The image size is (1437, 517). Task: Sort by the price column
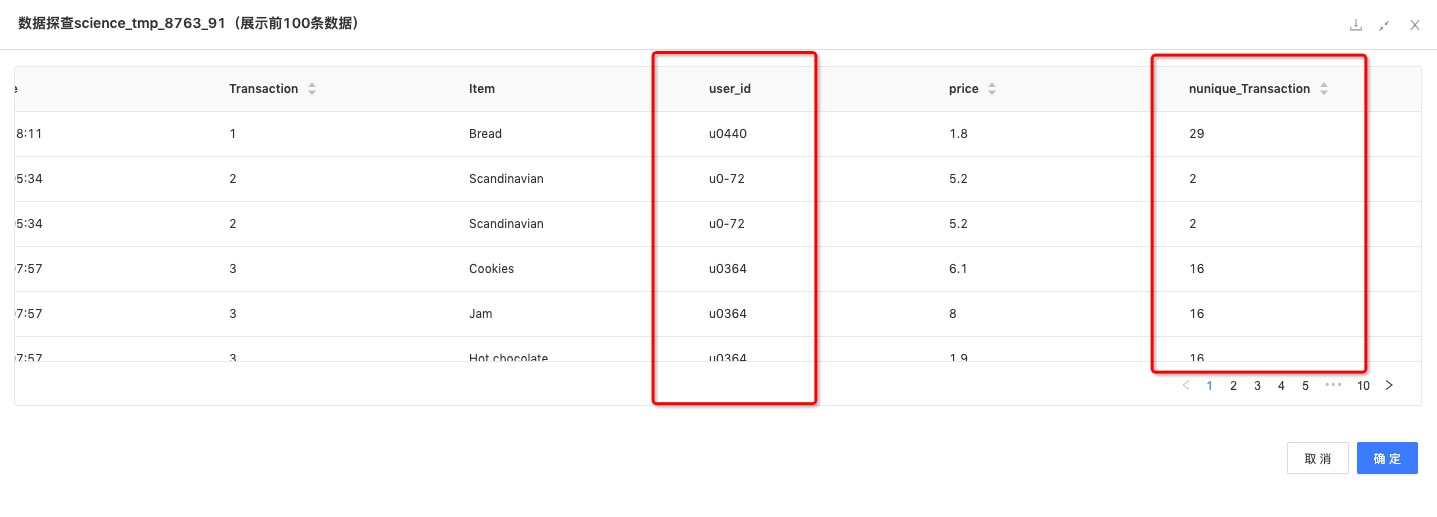point(991,89)
